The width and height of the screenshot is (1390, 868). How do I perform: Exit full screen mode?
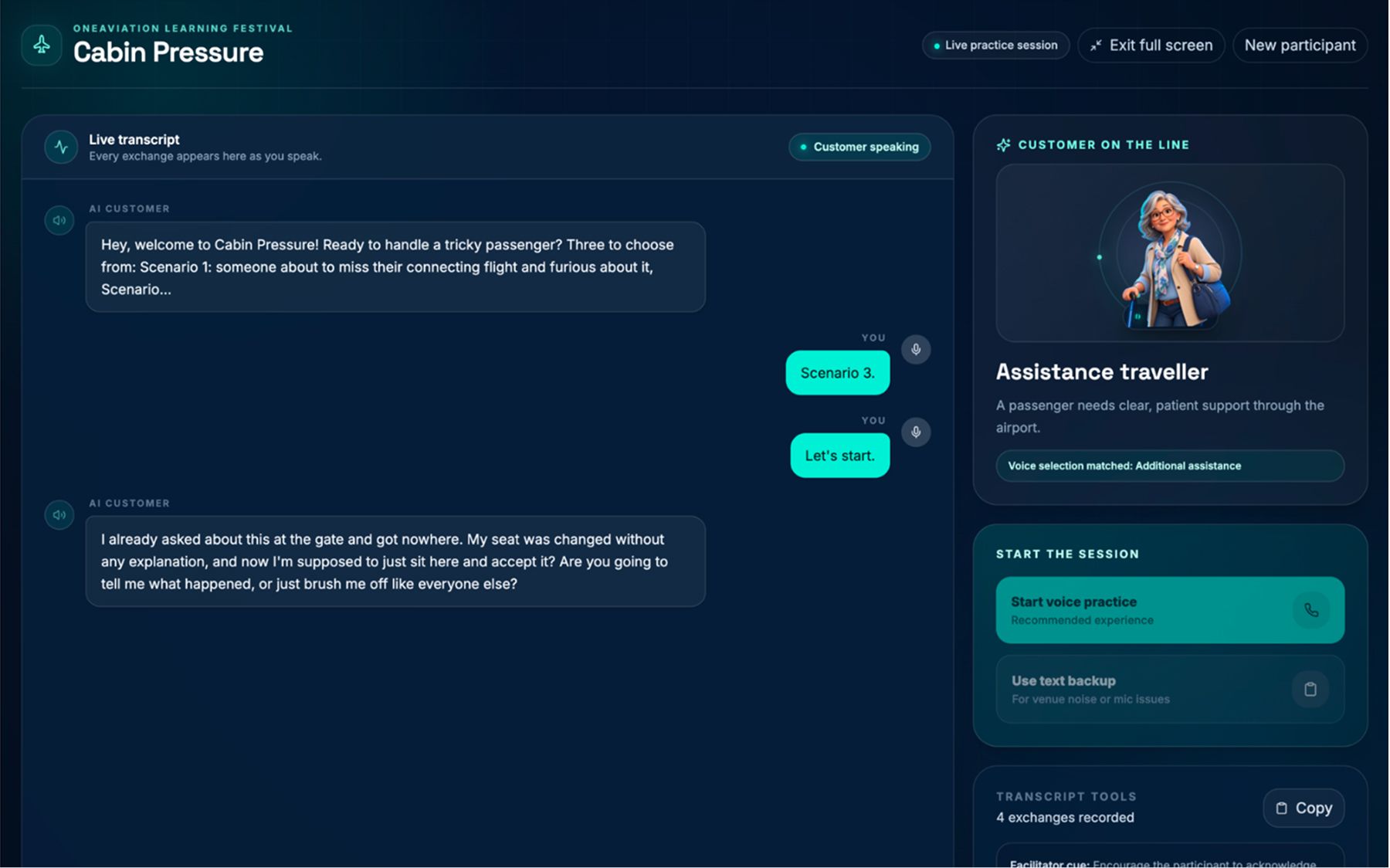click(x=1151, y=46)
